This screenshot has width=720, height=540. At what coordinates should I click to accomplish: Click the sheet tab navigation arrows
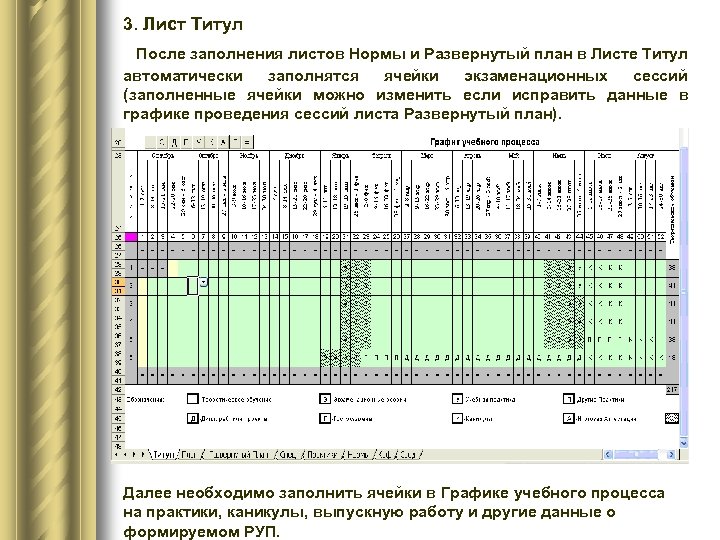point(131,455)
